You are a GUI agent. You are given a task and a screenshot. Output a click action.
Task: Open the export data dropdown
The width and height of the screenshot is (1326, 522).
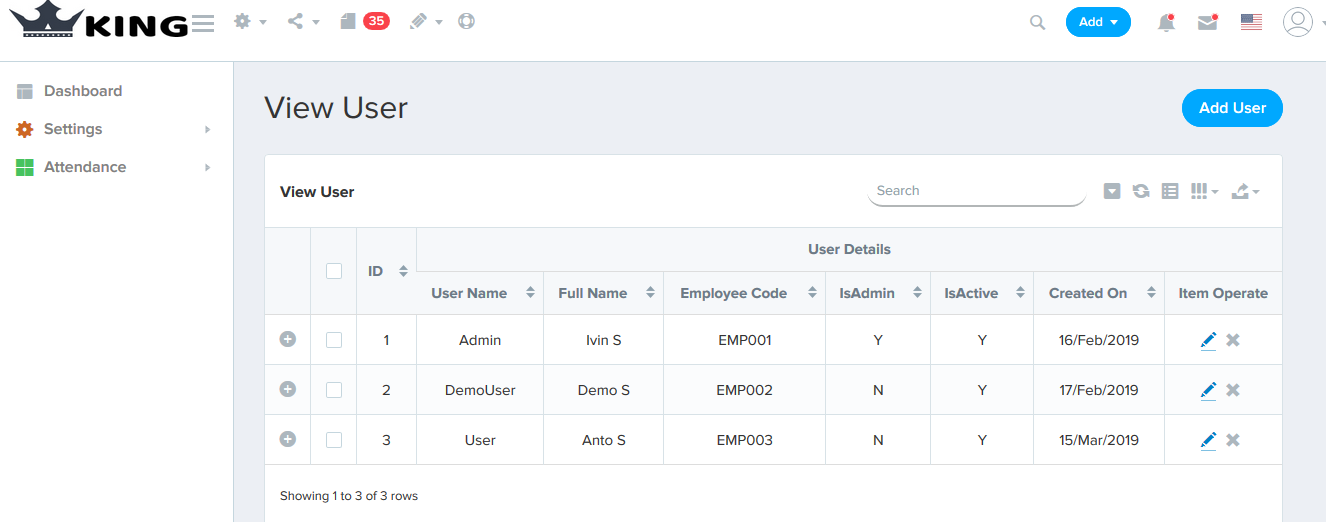click(1245, 191)
